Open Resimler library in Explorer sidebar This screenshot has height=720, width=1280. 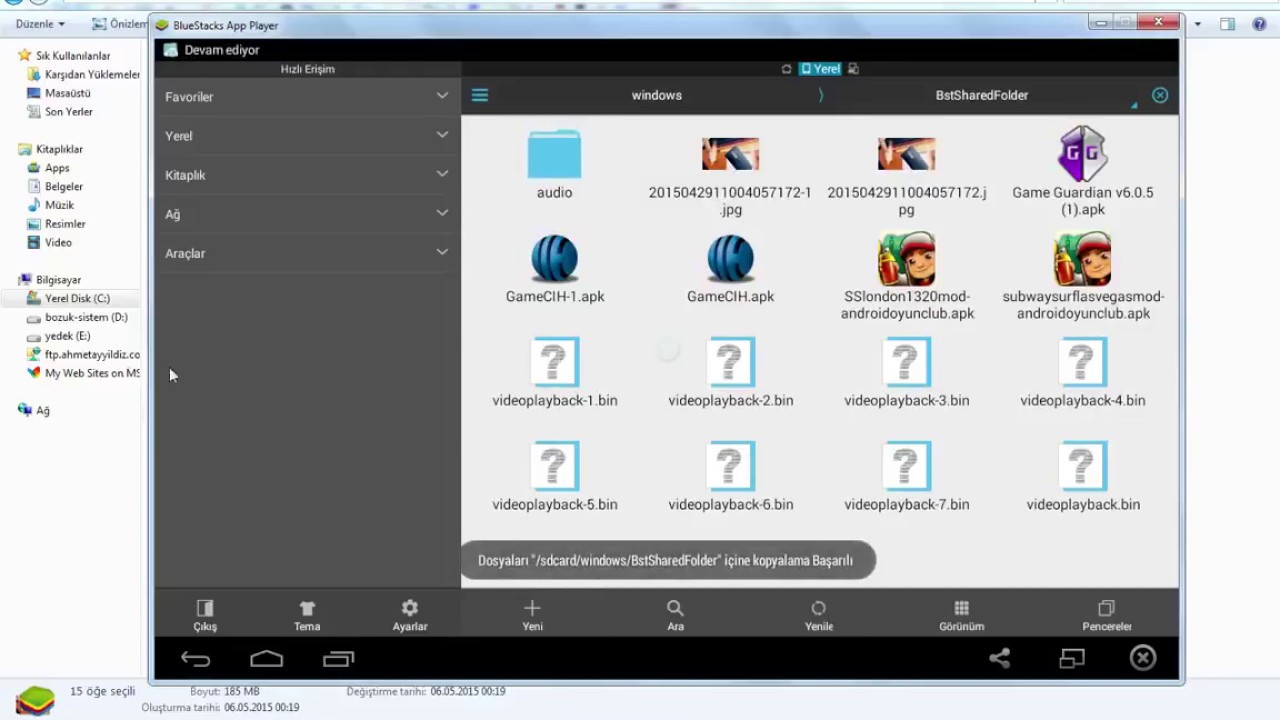pos(56,224)
